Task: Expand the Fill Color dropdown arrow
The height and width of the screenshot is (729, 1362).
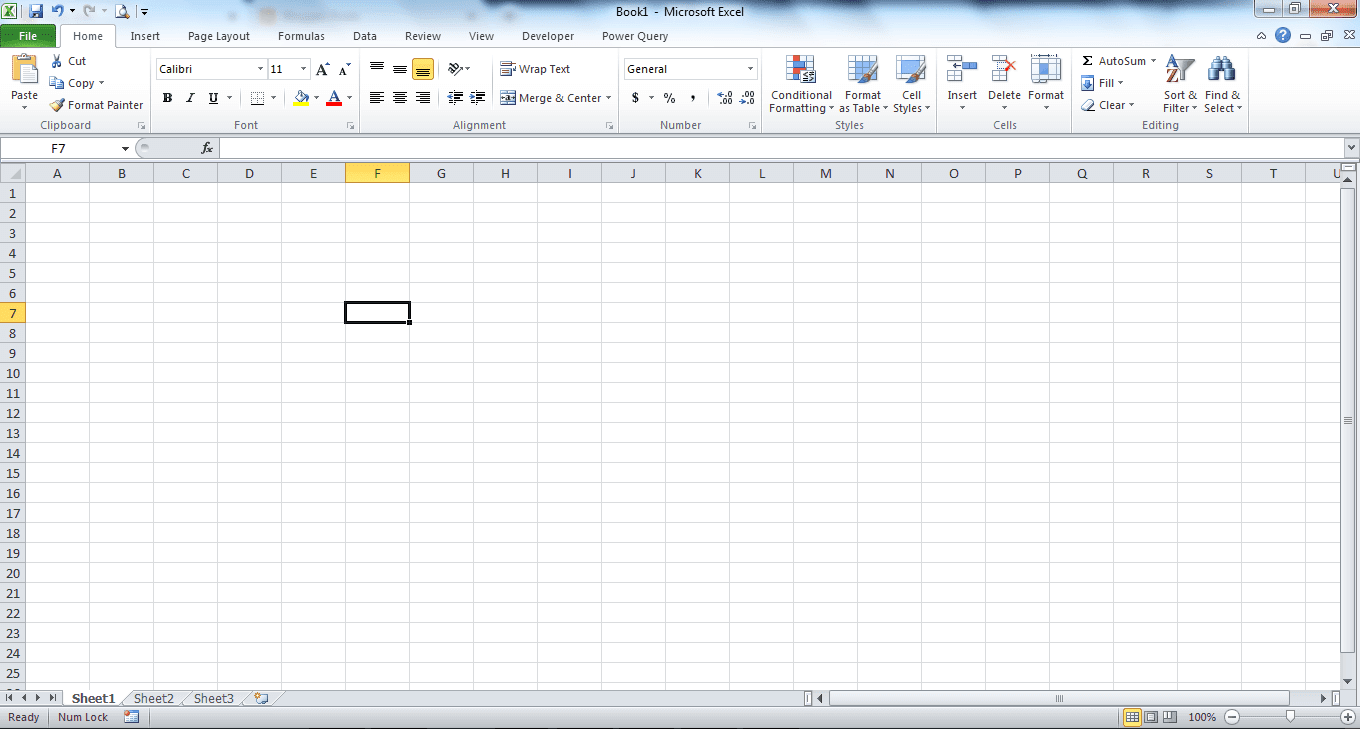Action: pos(315,98)
